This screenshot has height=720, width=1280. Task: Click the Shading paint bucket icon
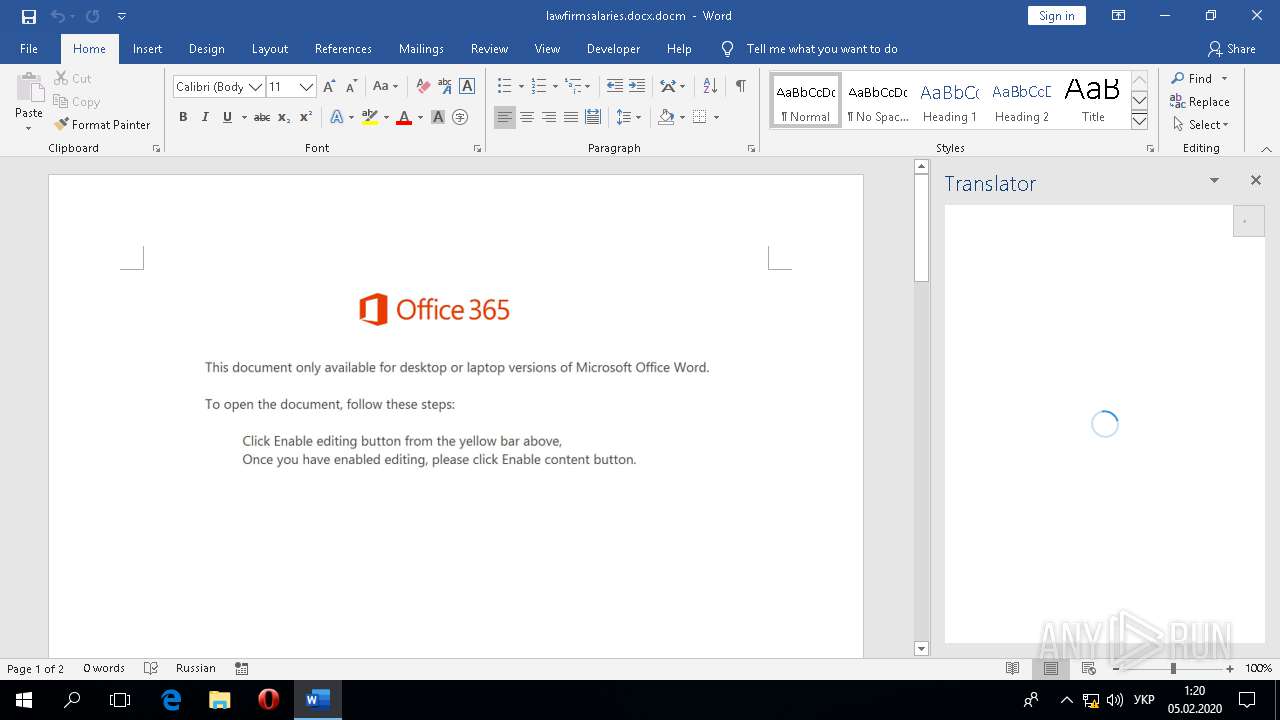pyautogui.click(x=666, y=117)
